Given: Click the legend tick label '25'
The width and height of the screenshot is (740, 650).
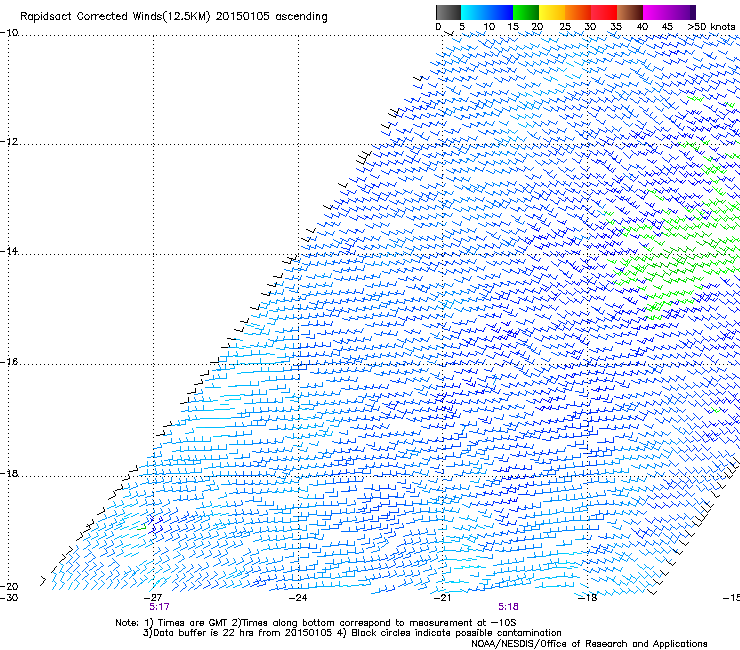Looking at the screenshot, I should tap(565, 27).
